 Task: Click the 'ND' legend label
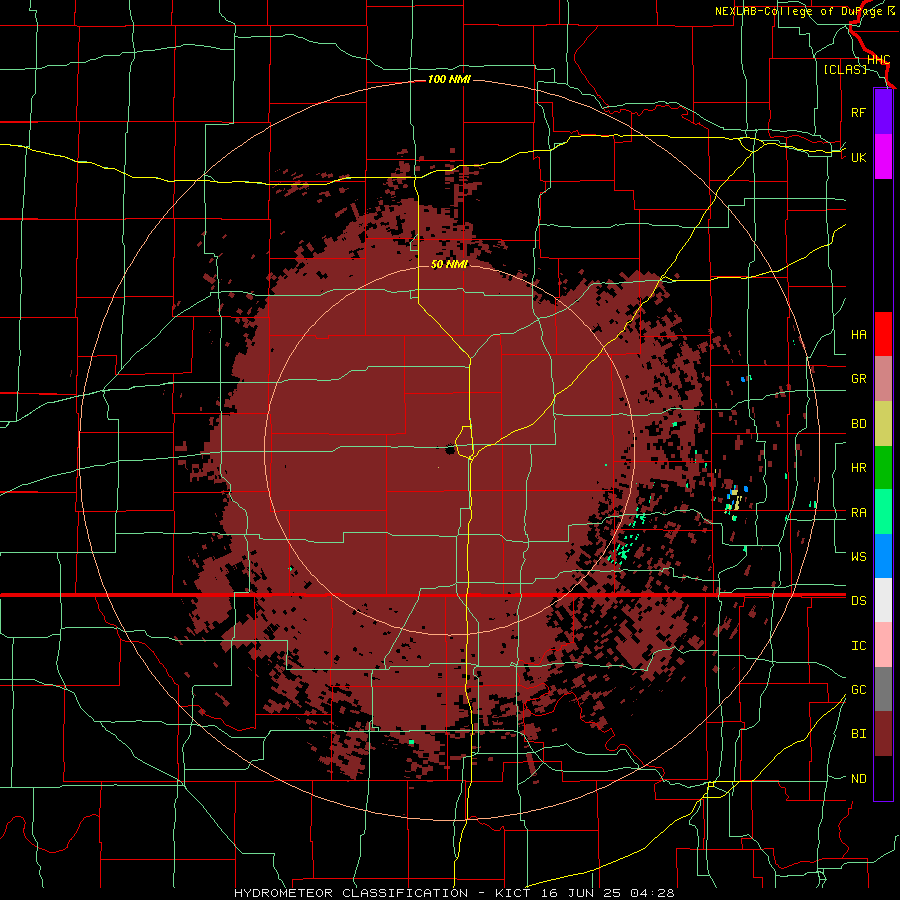tap(858, 779)
